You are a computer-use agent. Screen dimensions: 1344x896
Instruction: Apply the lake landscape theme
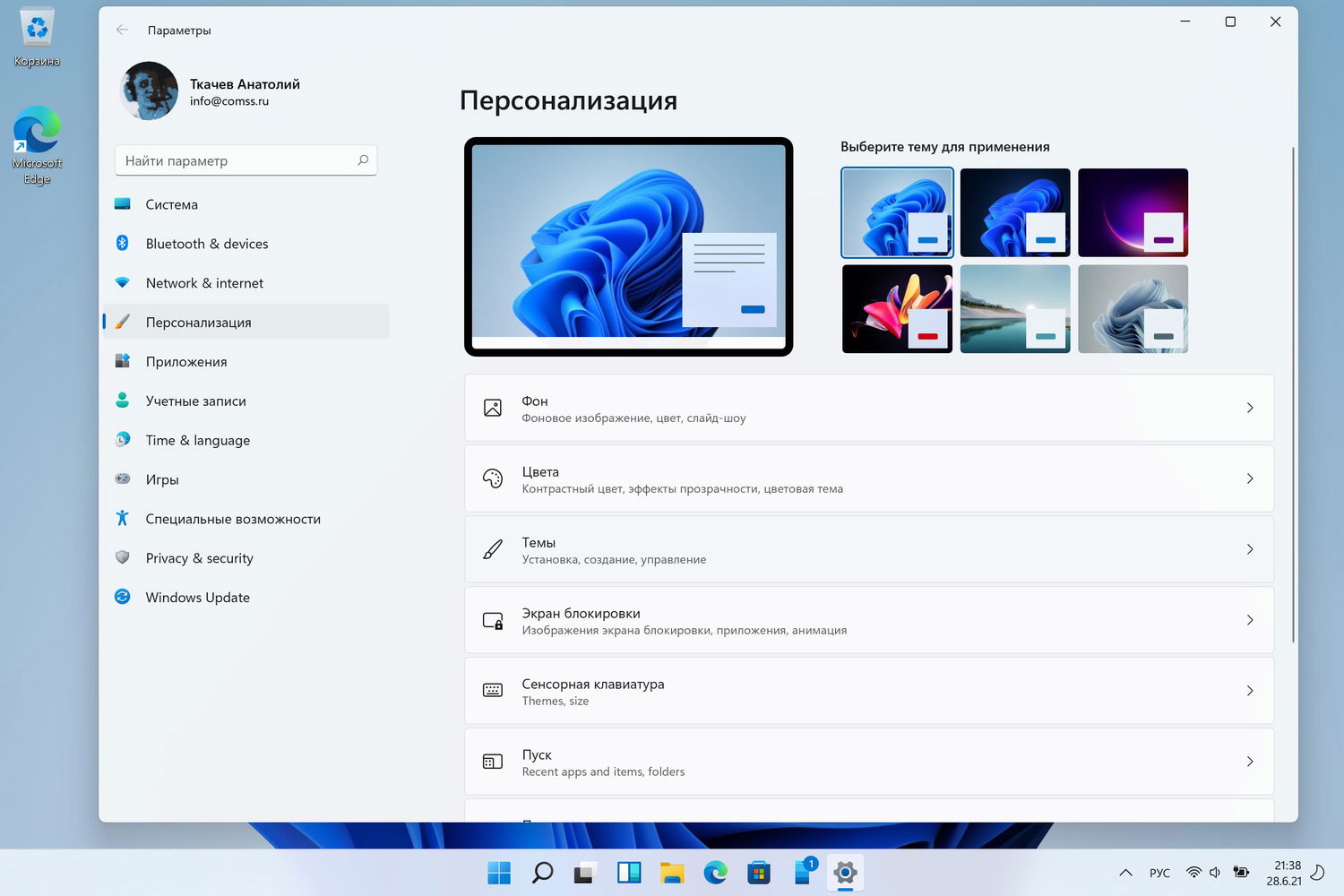click(x=1015, y=308)
